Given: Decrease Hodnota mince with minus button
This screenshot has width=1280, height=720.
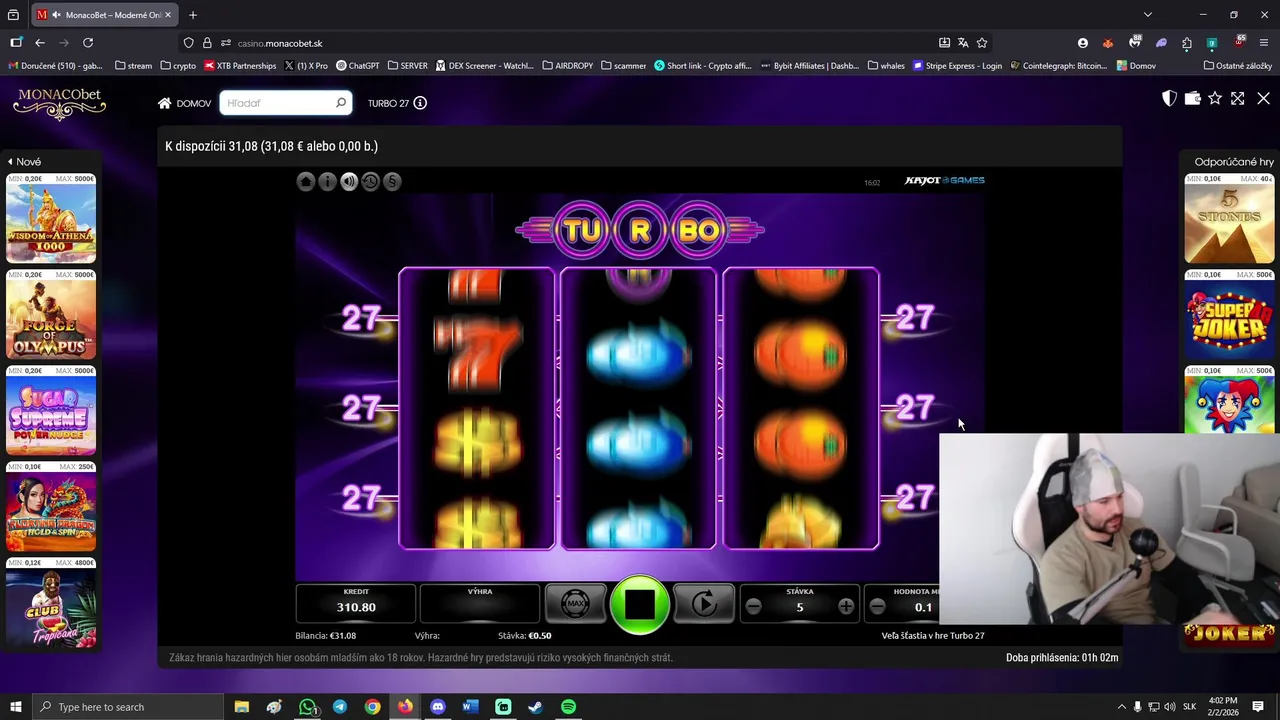Looking at the screenshot, I should tap(877, 607).
